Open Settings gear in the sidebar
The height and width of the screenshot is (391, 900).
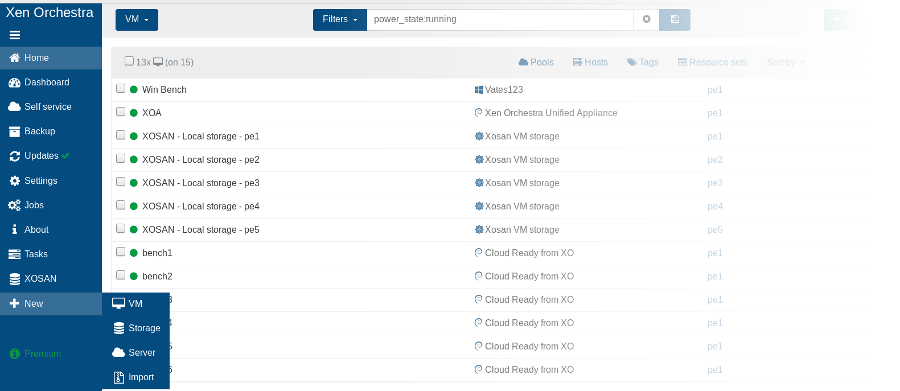14,181
